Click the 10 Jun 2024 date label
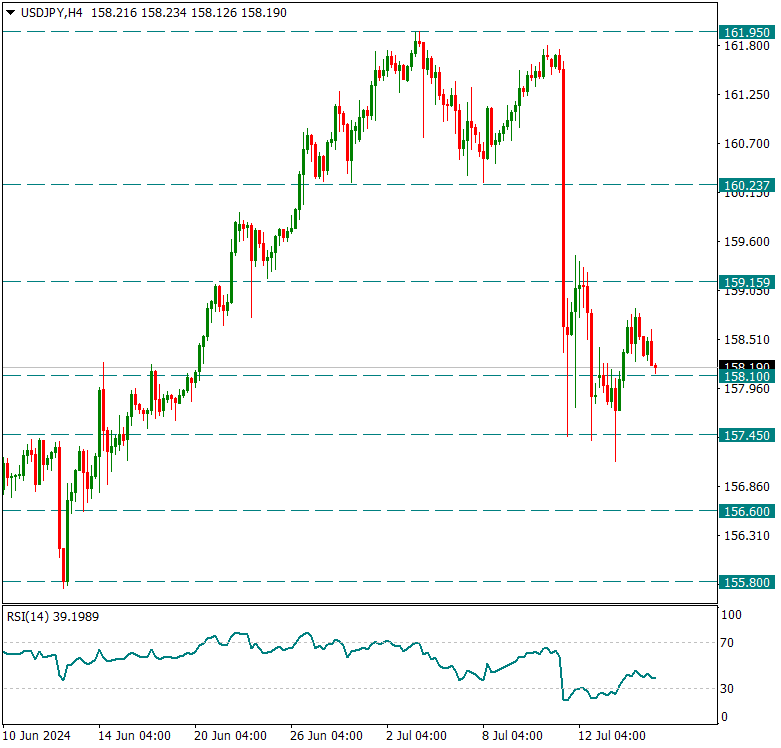The image size is (781, 748). point(36,736)
